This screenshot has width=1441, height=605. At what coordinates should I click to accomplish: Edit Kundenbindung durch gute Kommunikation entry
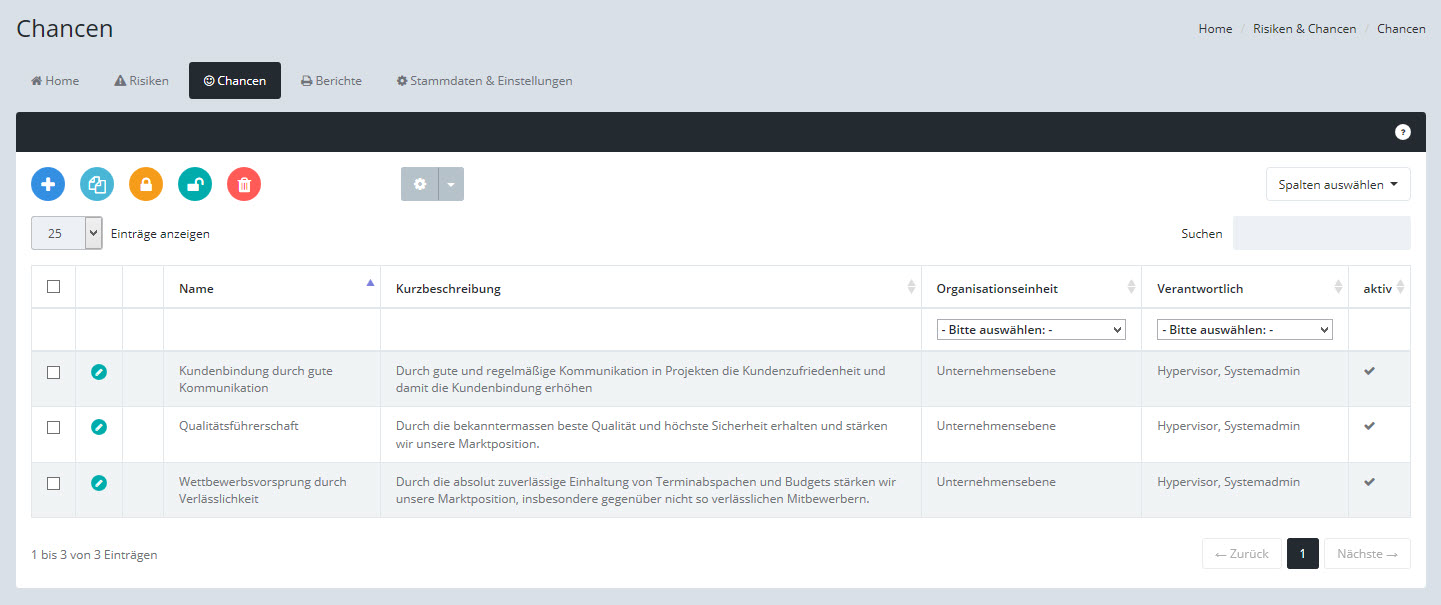pyautogui.click(x=99, y=372)
